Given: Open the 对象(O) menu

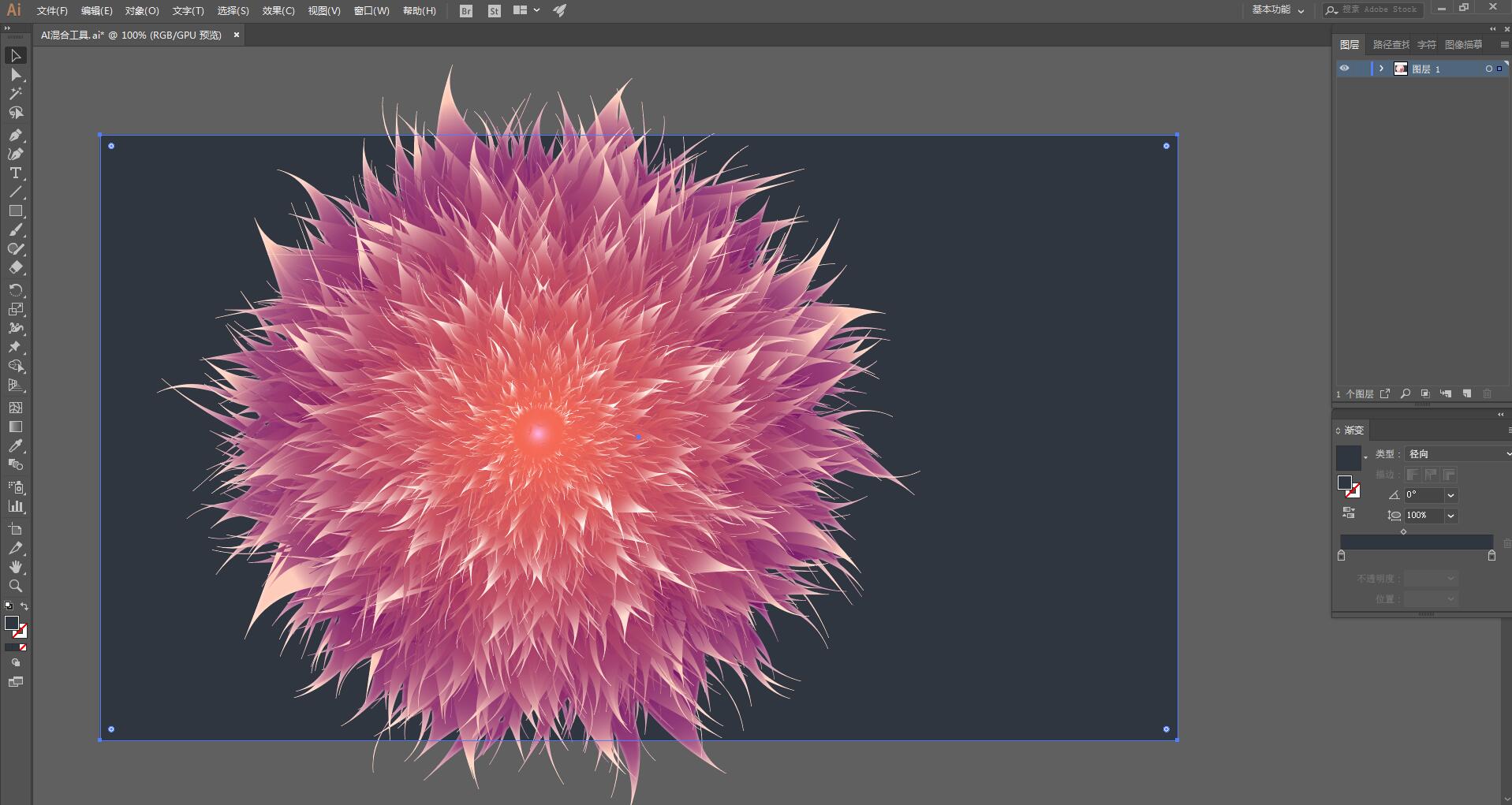Looking at the screenshot, I should point(142,11).
